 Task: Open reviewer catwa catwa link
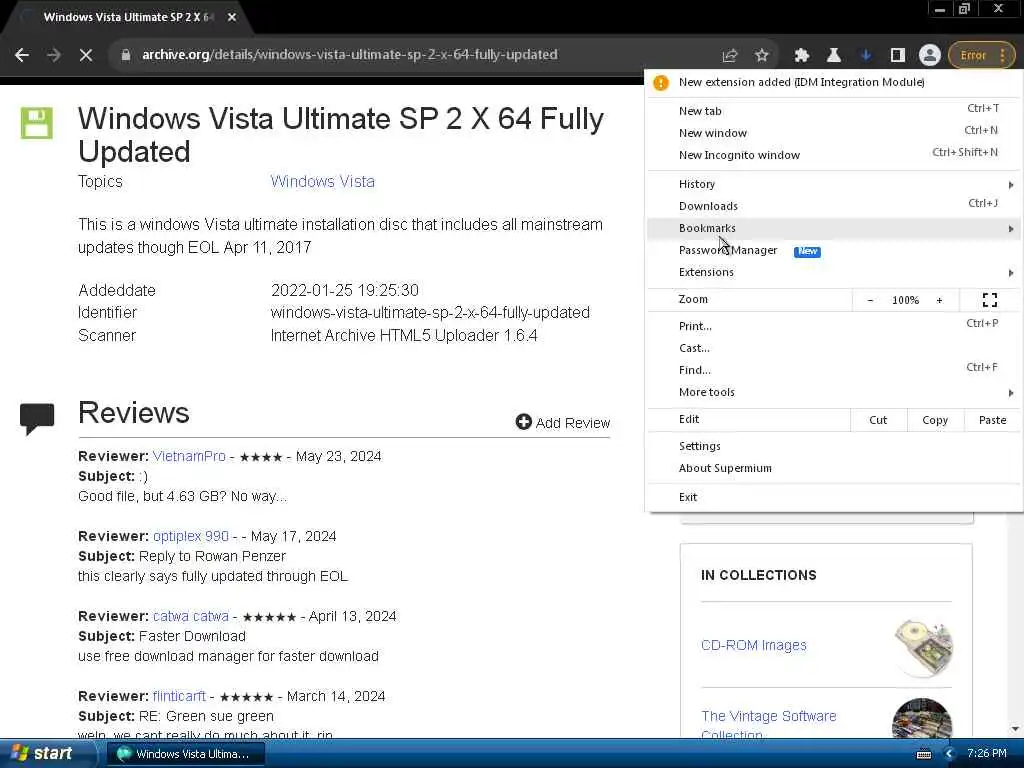[191, 616]
